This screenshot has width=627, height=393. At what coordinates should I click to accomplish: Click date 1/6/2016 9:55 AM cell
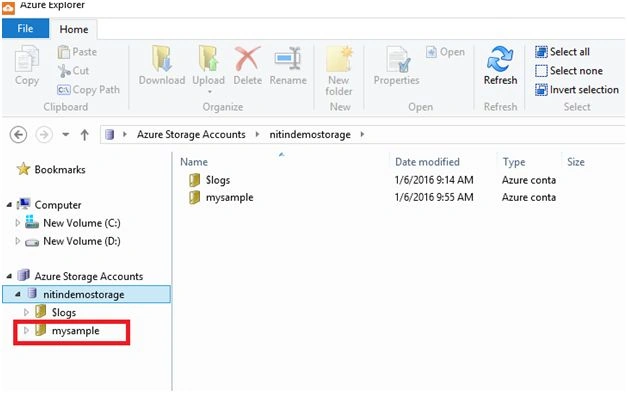click(434, 197)
